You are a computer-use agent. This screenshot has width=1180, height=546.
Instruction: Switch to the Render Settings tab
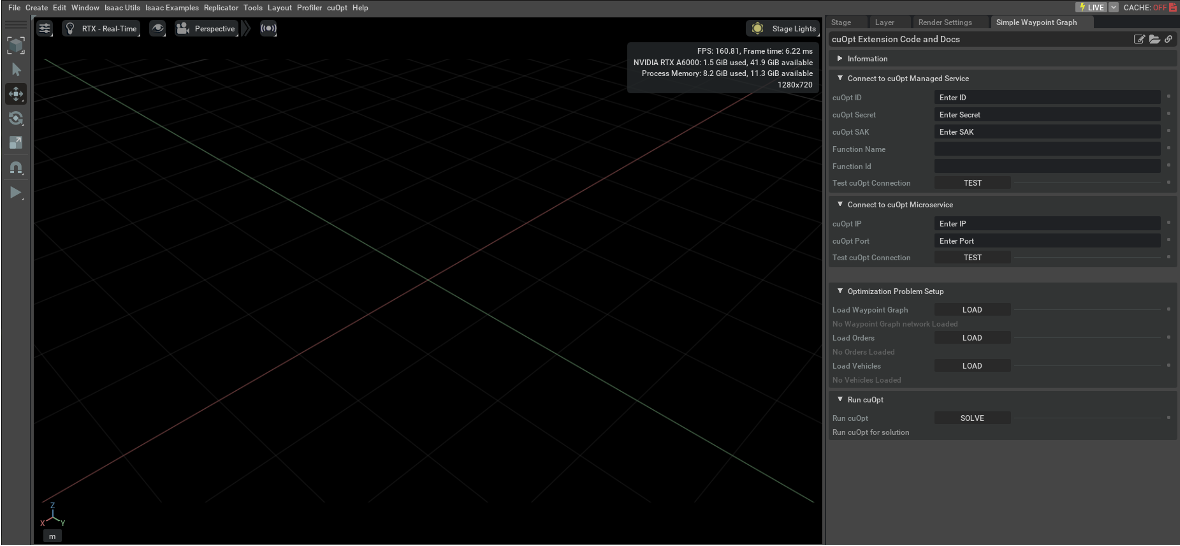click(944, 22)
